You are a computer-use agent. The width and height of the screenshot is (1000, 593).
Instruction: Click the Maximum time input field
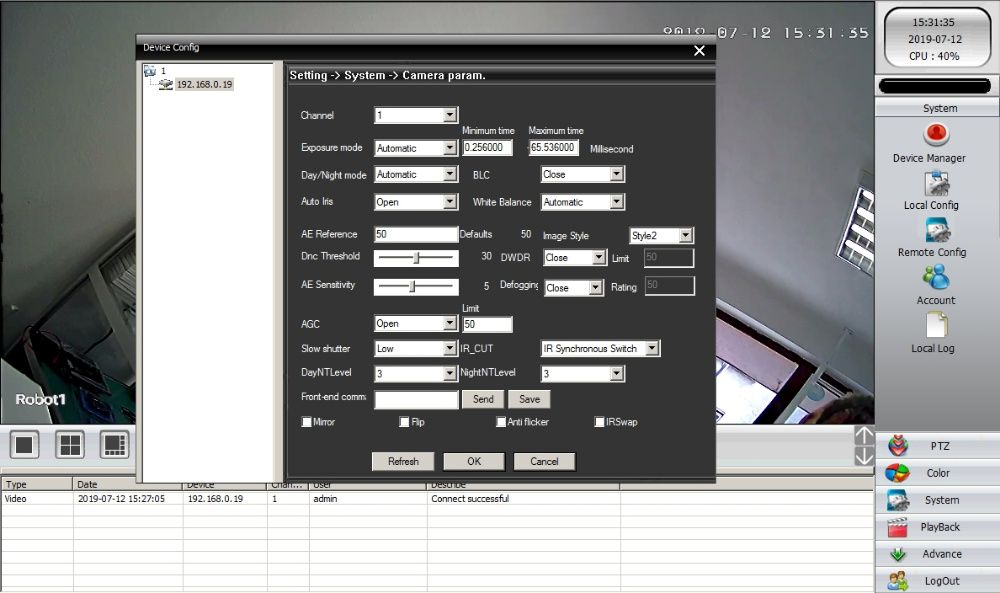coord(554,147)
